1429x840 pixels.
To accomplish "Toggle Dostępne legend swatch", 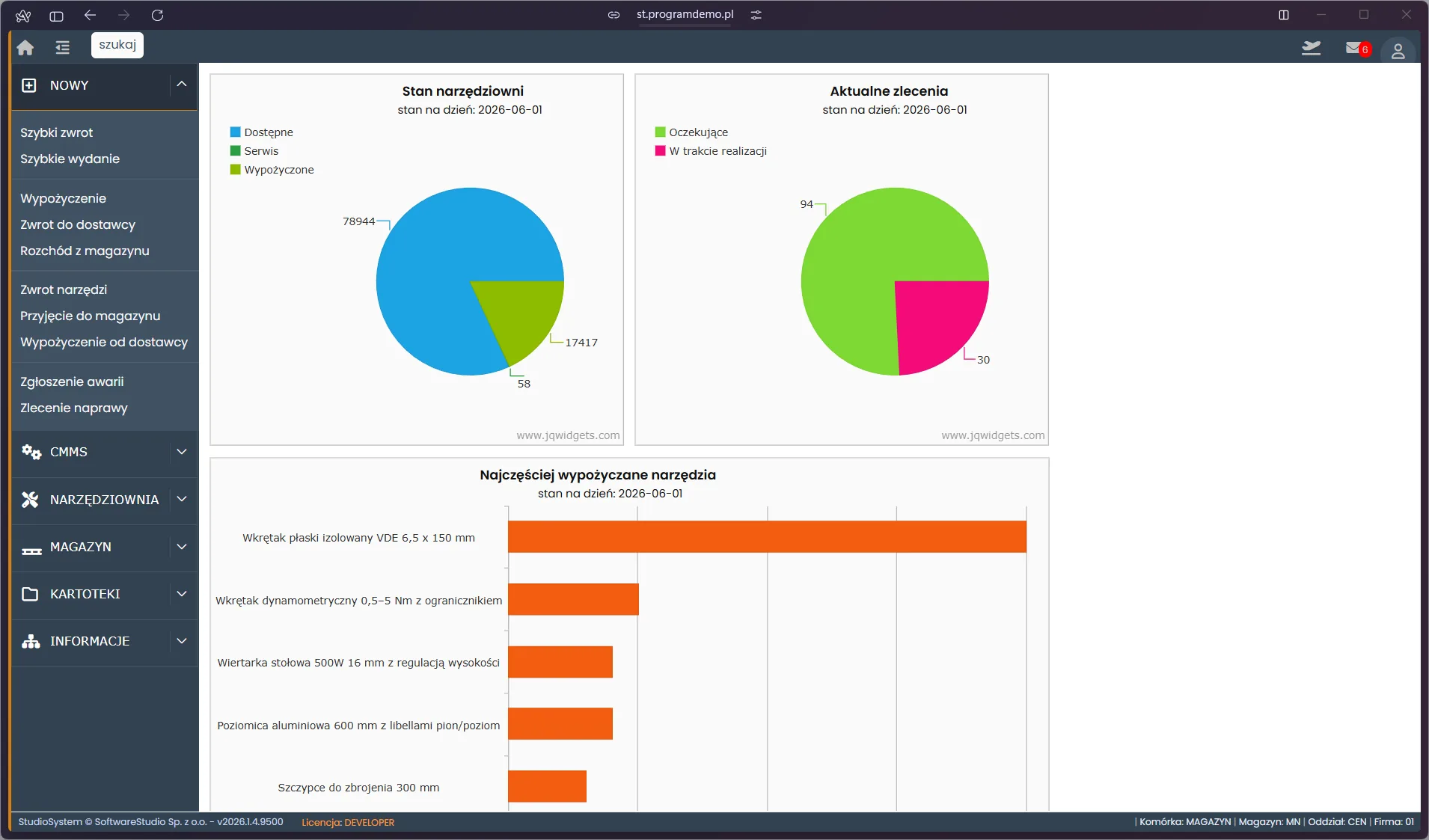I will [x=235, y=132].
